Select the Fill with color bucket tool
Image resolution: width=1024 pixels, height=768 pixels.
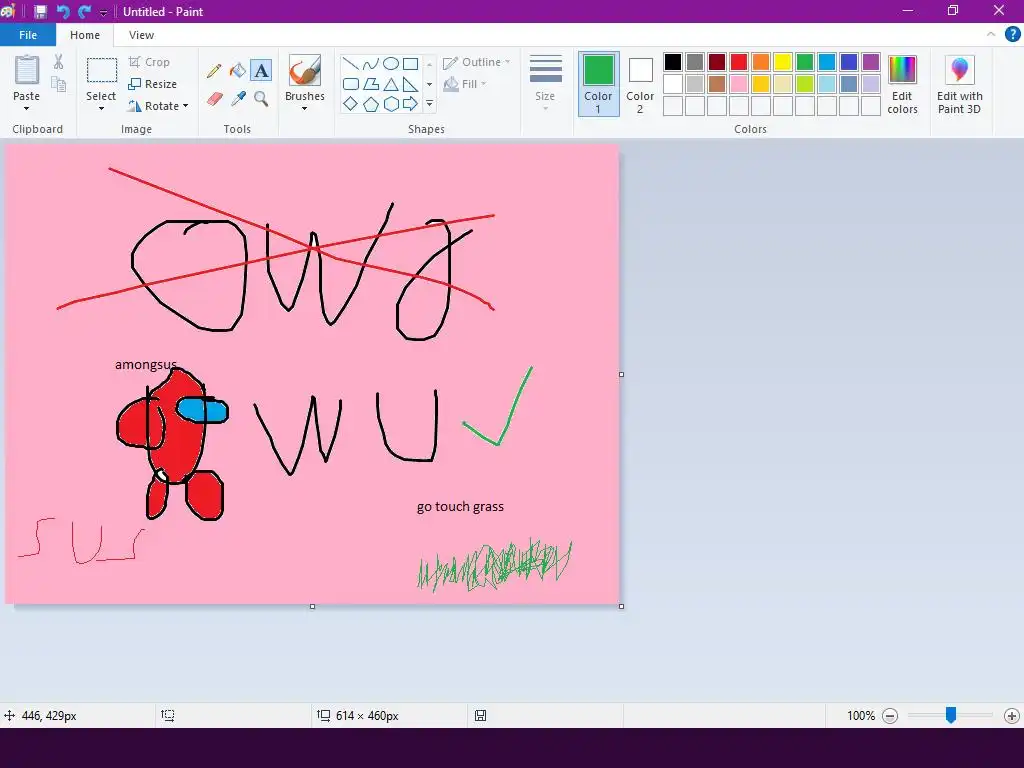(x=238, y=71)
